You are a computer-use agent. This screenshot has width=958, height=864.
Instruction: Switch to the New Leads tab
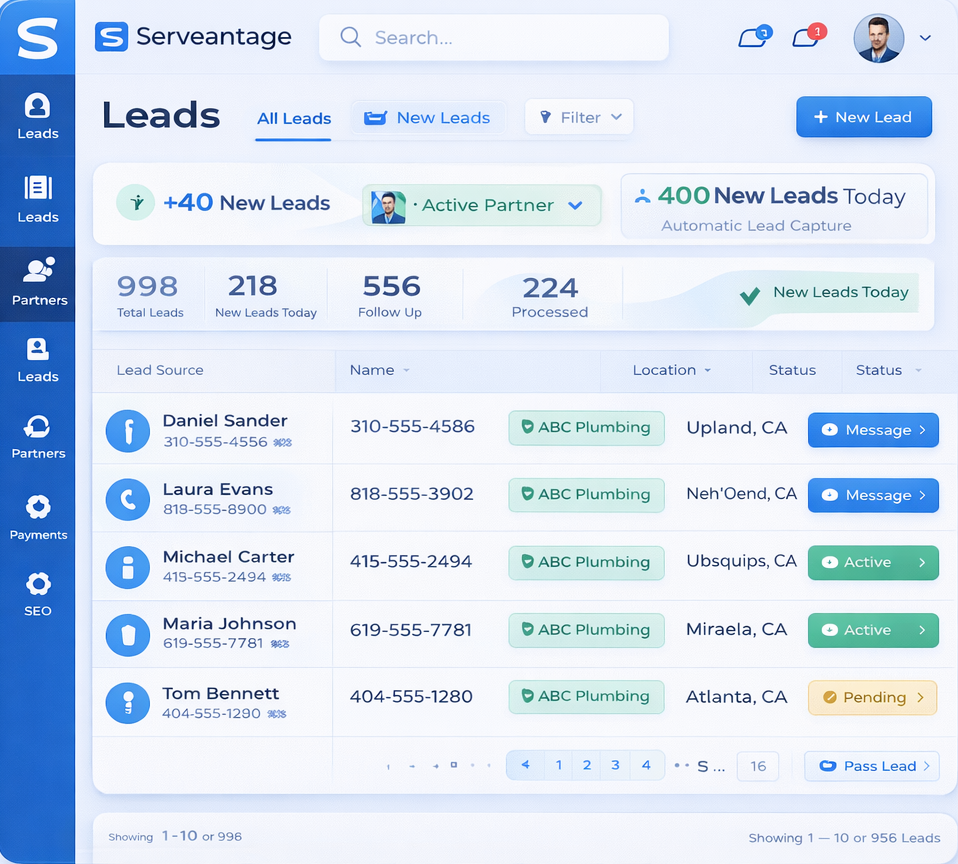pyautogui.click(x=428, y=118)
